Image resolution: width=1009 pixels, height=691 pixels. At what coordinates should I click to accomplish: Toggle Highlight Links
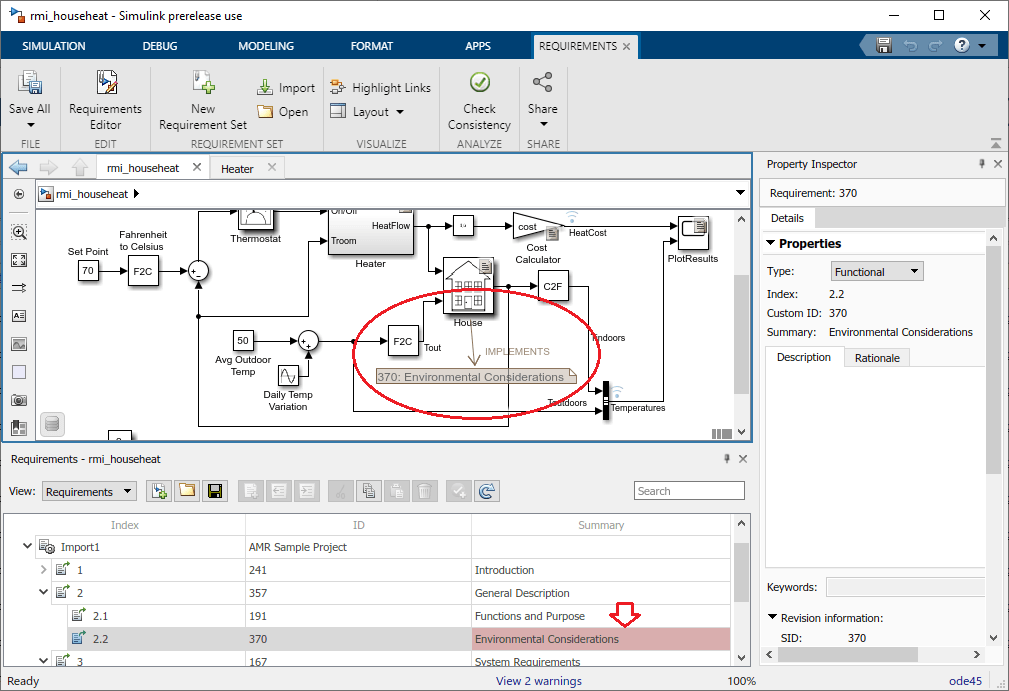(x=380, y=88)
